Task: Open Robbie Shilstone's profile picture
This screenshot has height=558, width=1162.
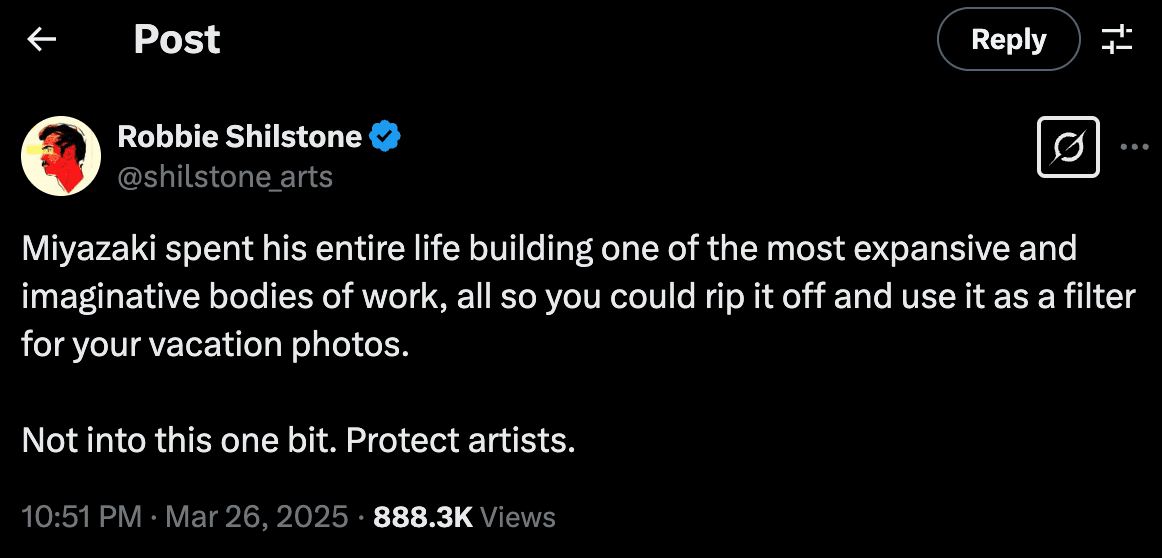Action: (x=61, y=155)
